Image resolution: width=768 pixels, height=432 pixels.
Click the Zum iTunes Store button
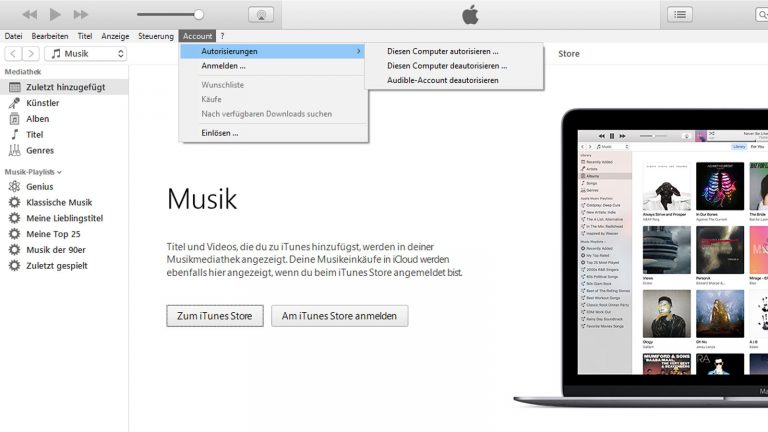coord(215,316)
